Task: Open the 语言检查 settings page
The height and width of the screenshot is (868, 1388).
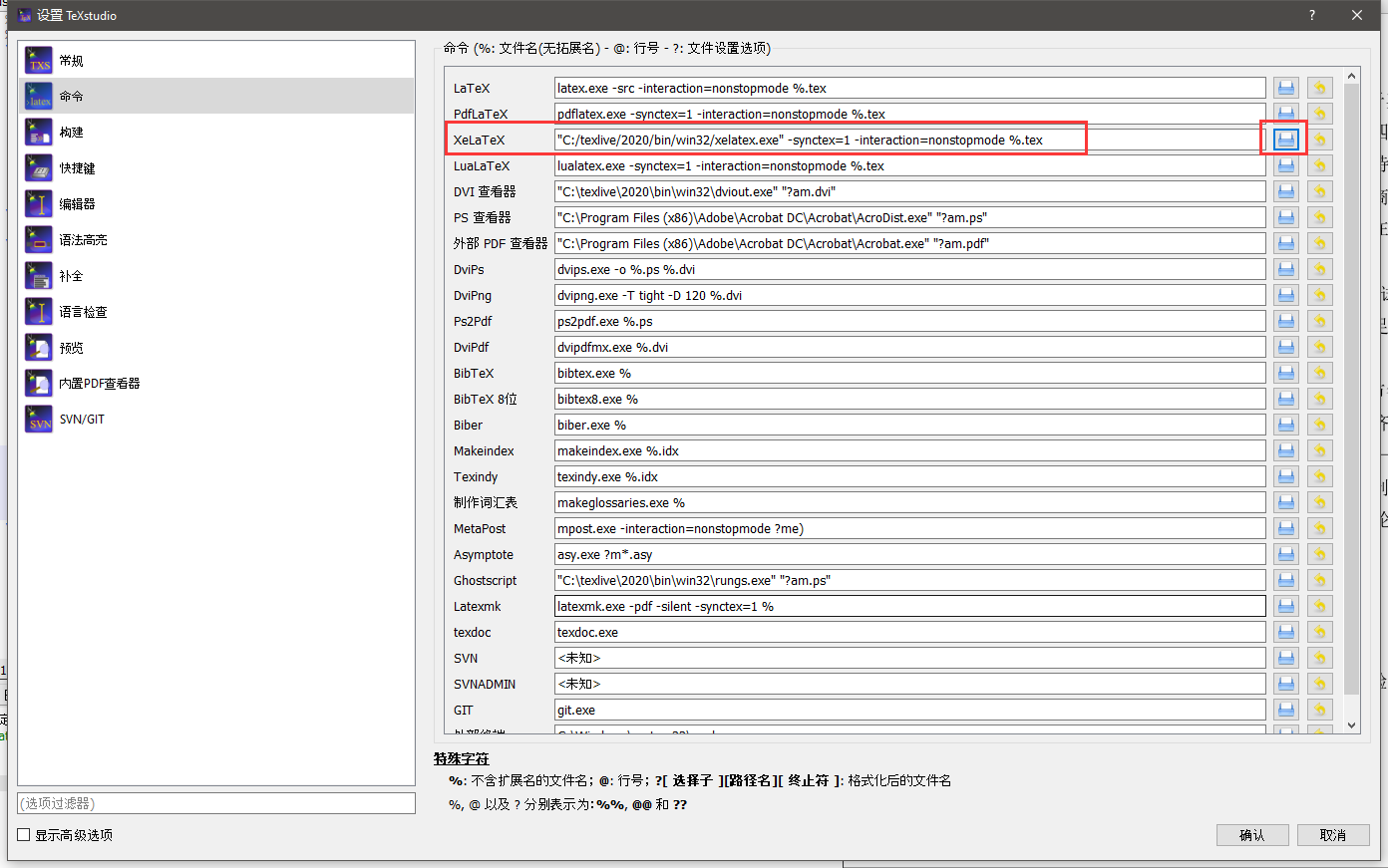Action: [38, 311]
